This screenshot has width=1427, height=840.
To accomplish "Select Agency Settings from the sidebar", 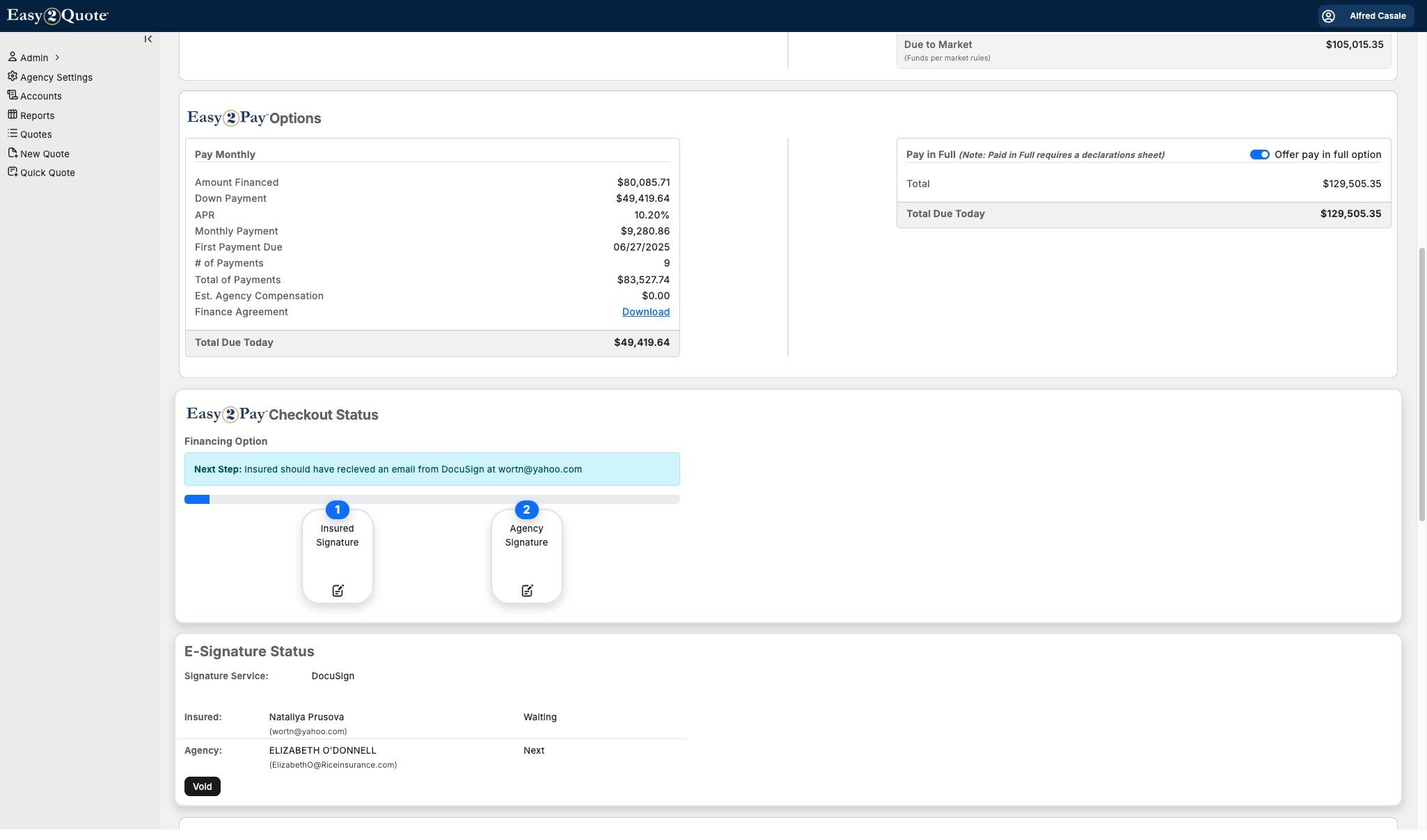I will click(x=56, y=77).
